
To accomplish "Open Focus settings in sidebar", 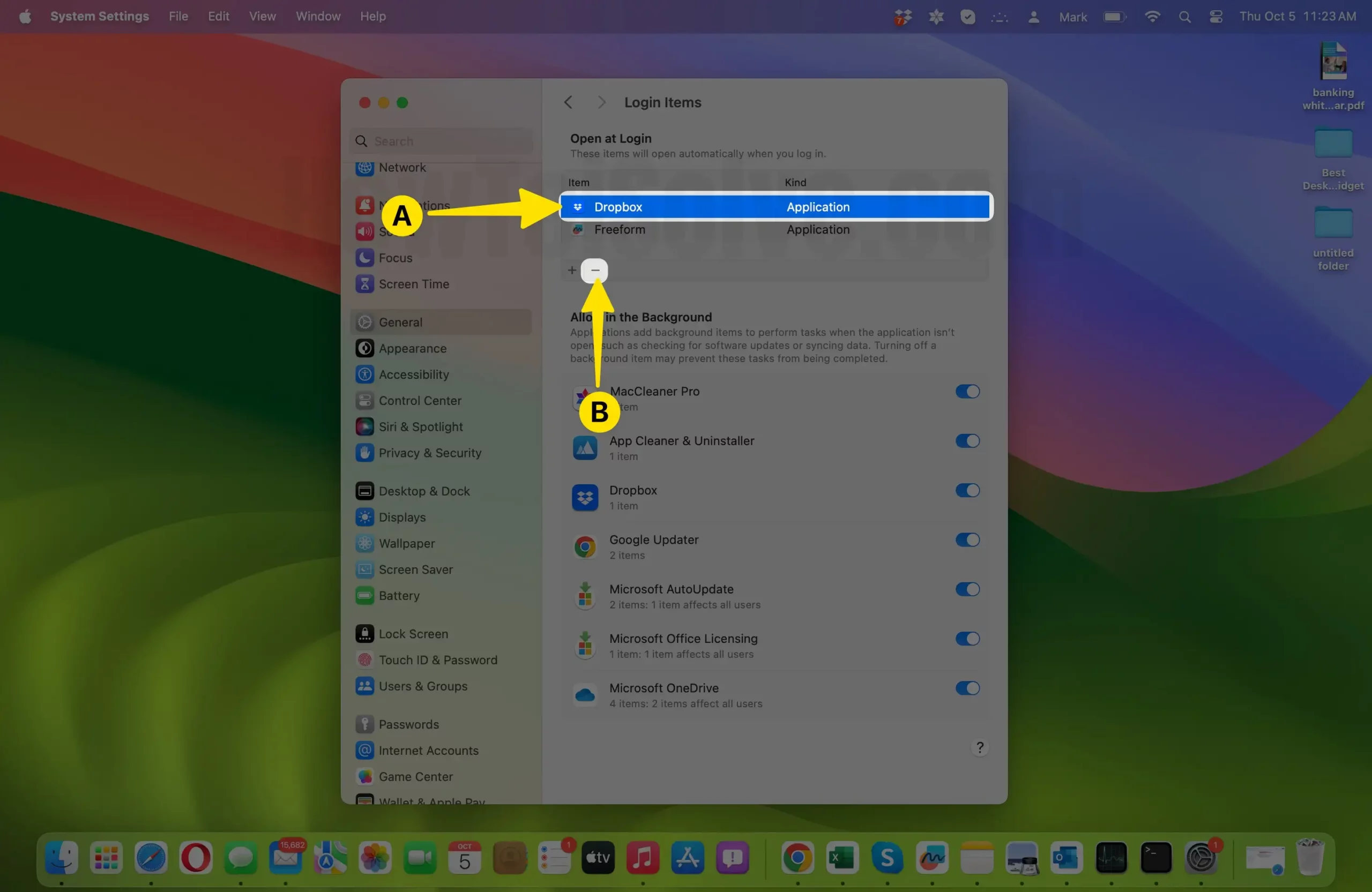I will point(441,258).
